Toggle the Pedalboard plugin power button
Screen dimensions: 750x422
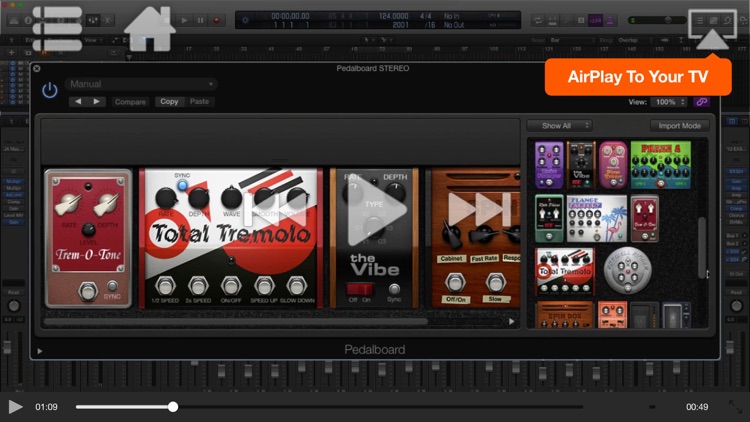point(50,90)
